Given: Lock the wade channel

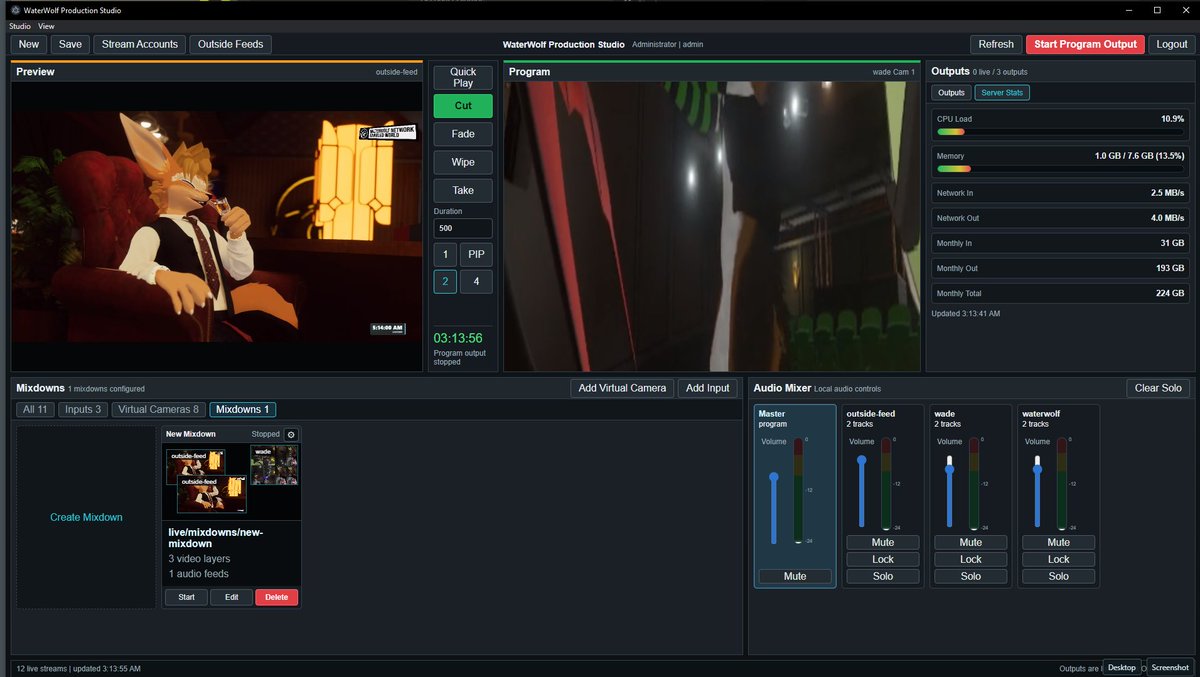Looking at the screenshot, I should coord(971,559).
